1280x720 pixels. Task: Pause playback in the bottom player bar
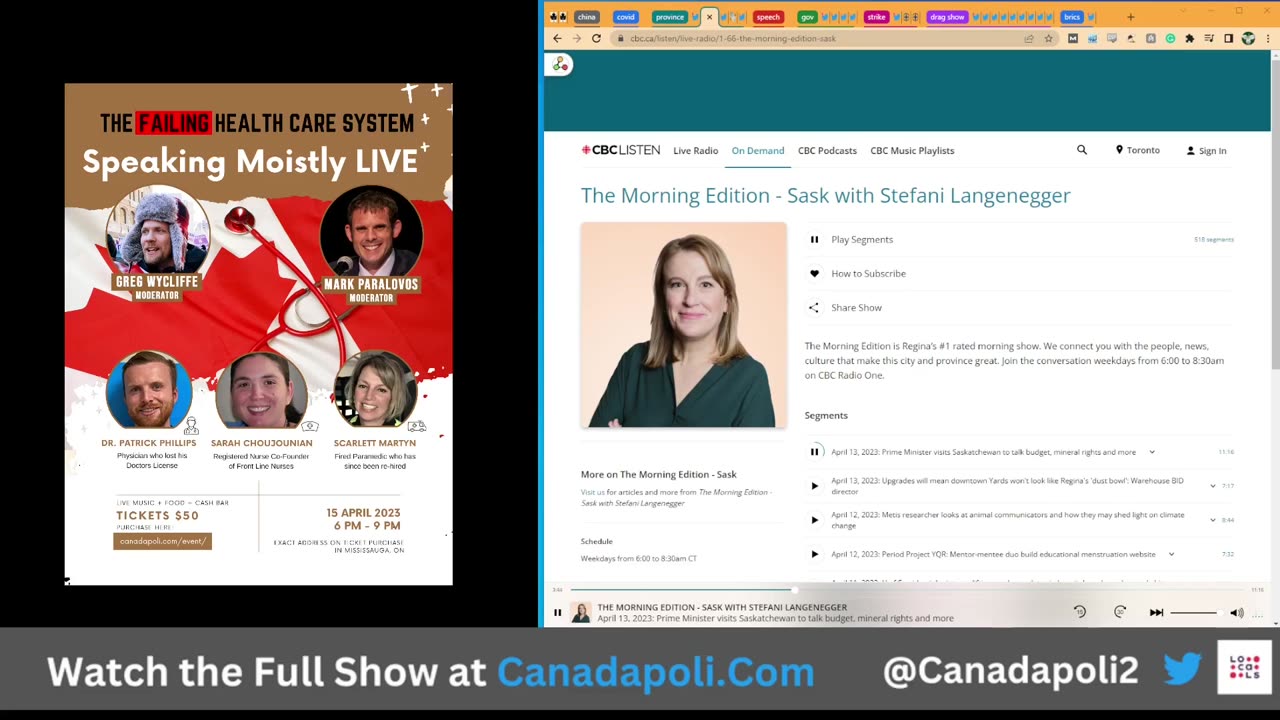[x=558, y=613]
